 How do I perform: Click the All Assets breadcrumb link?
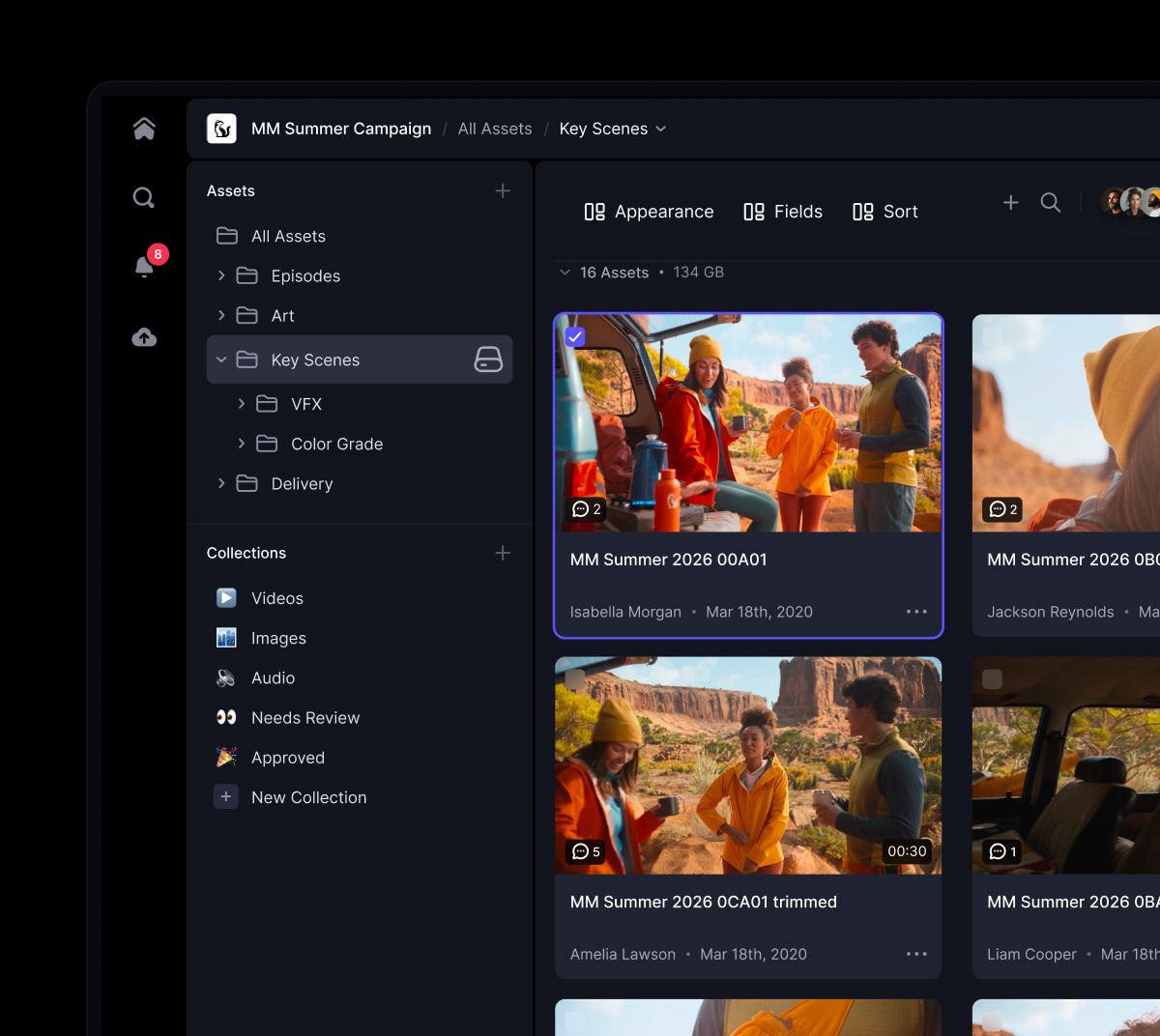[494, 128]
